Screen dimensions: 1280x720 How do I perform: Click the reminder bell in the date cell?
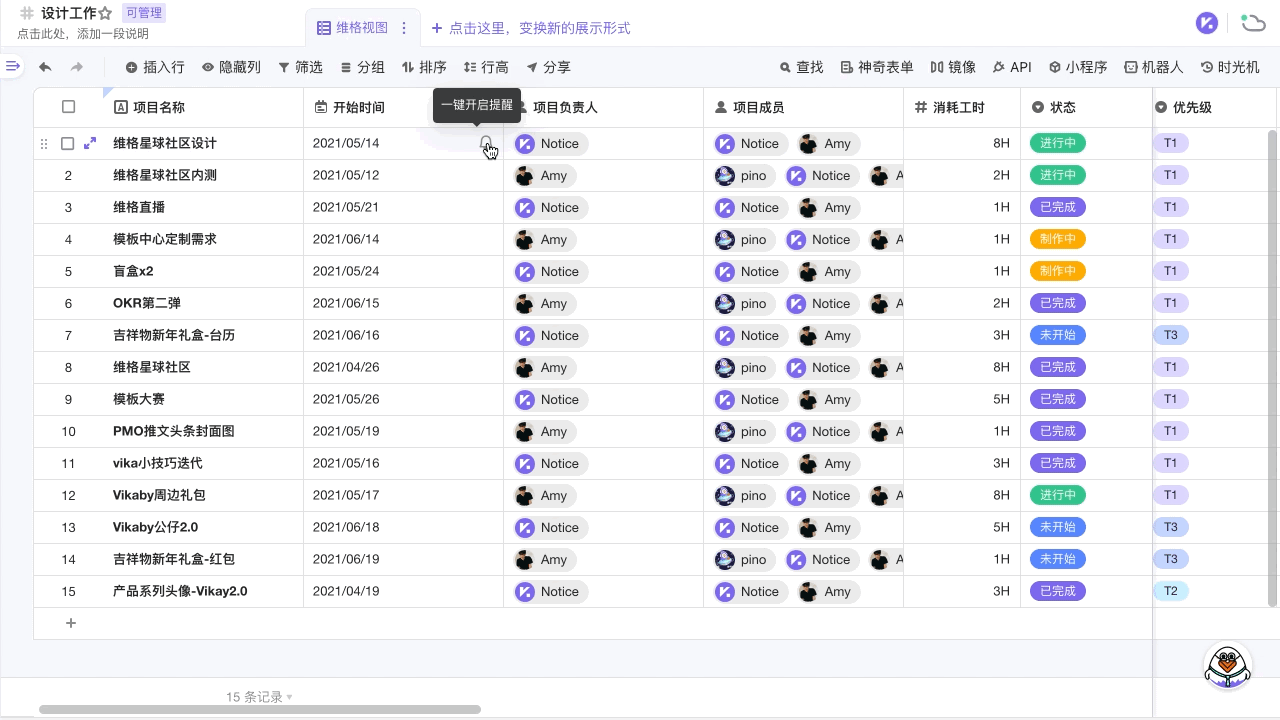click(486, 143)
